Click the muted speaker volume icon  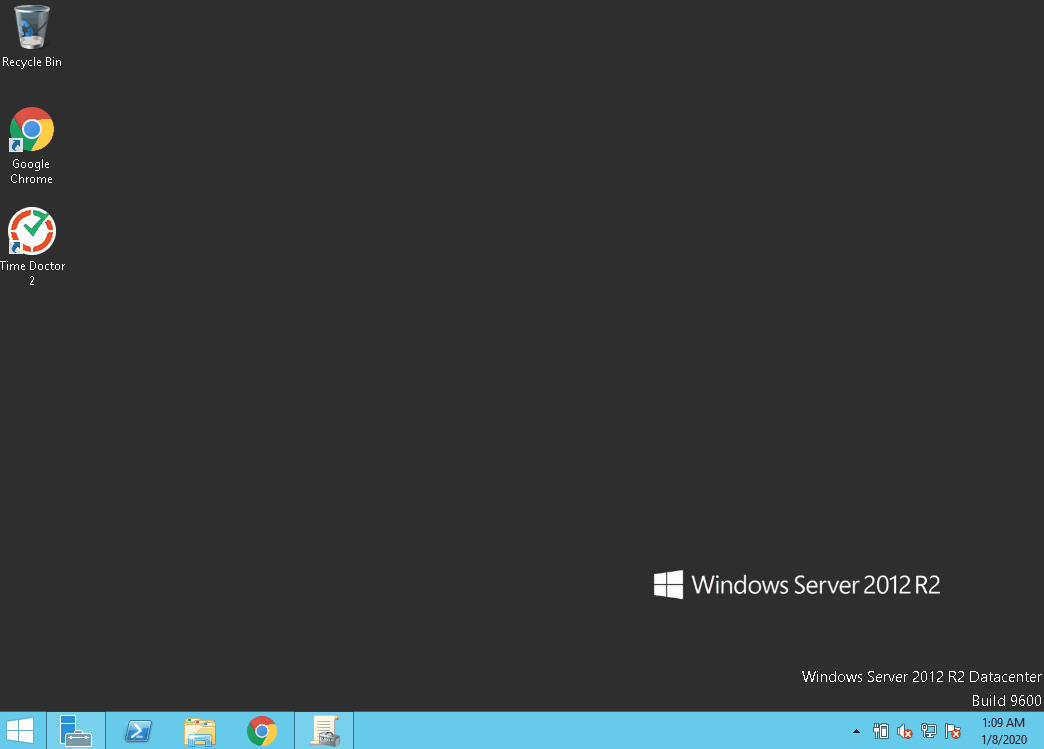click(x=904, y=732)
